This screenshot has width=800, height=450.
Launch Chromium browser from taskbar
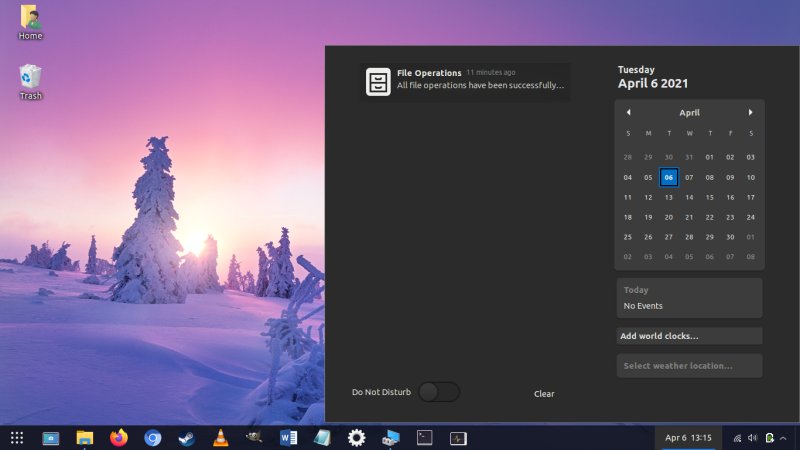click(153, 438)
